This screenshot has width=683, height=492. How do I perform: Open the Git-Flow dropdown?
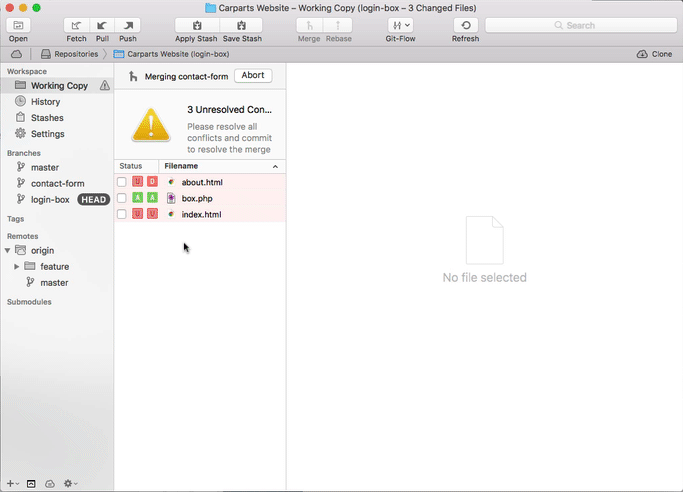[x=399, y=25]
